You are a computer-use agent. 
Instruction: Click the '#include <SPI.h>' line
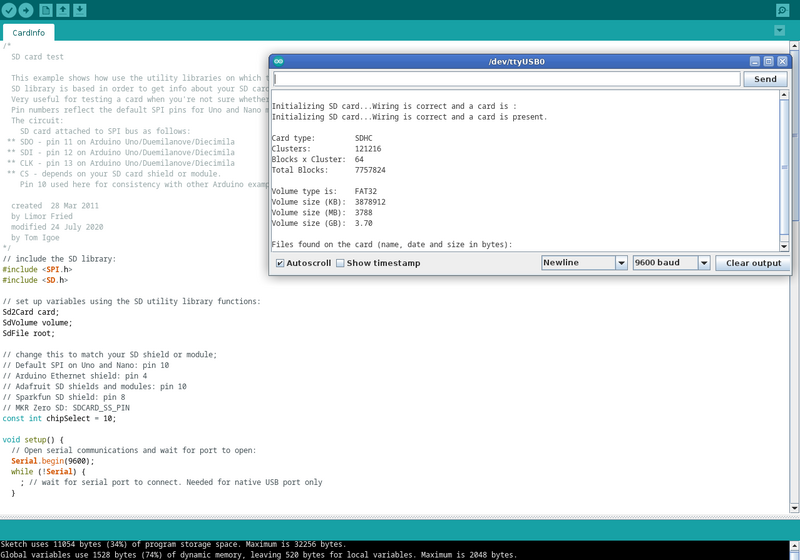point(37,269)
